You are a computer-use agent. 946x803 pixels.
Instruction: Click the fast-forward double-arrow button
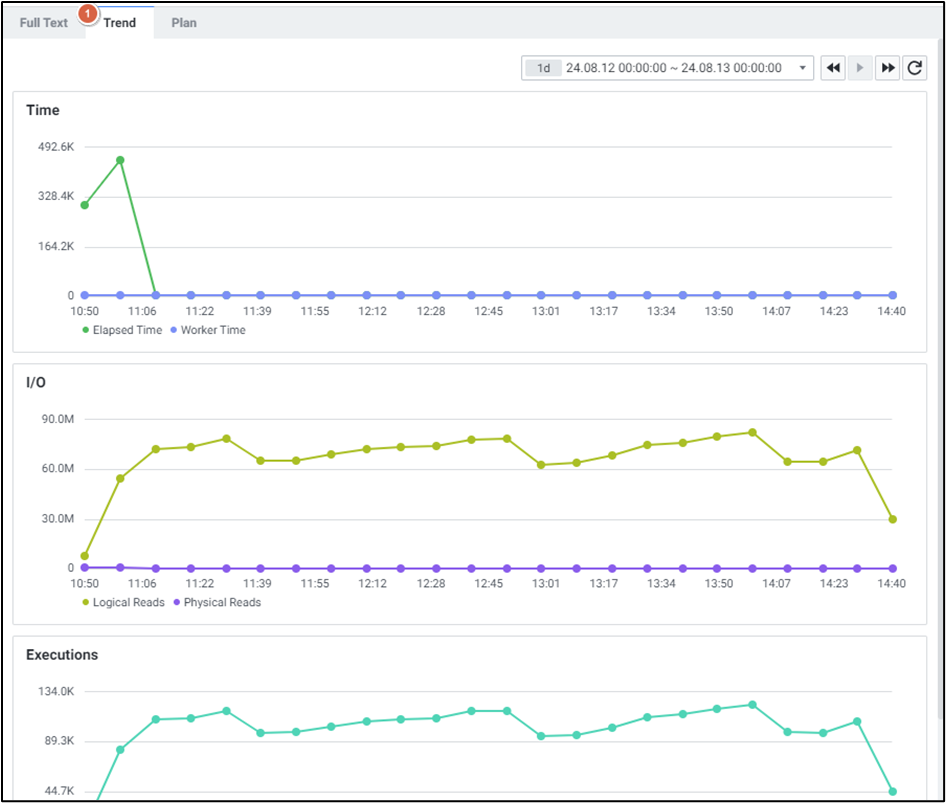(x=887, y=68)
